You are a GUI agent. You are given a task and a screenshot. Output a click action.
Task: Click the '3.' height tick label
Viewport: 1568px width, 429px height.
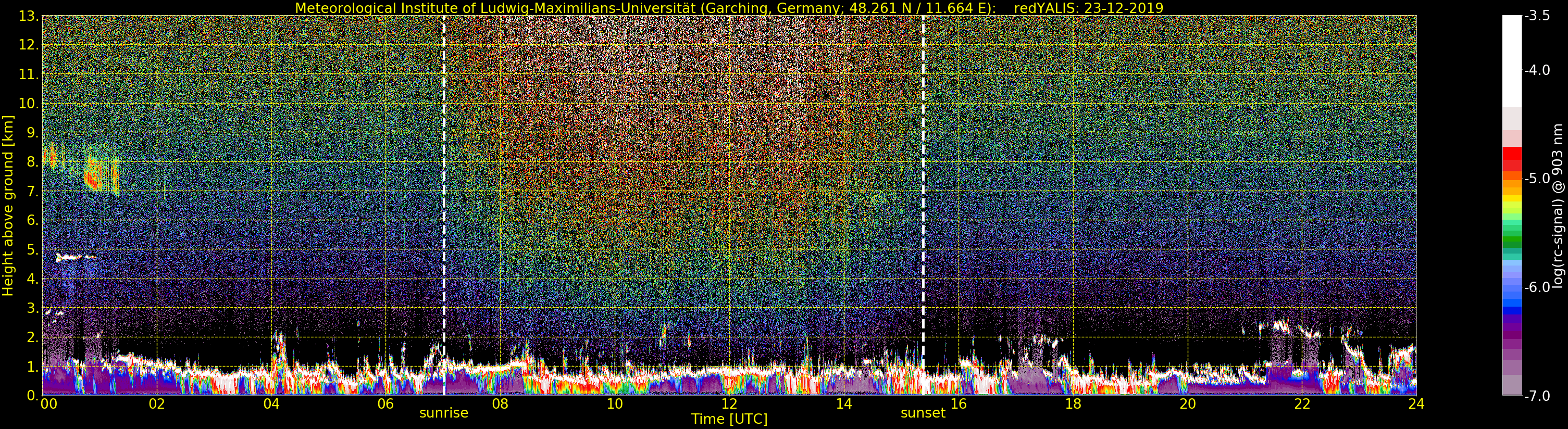click(32, 309)
